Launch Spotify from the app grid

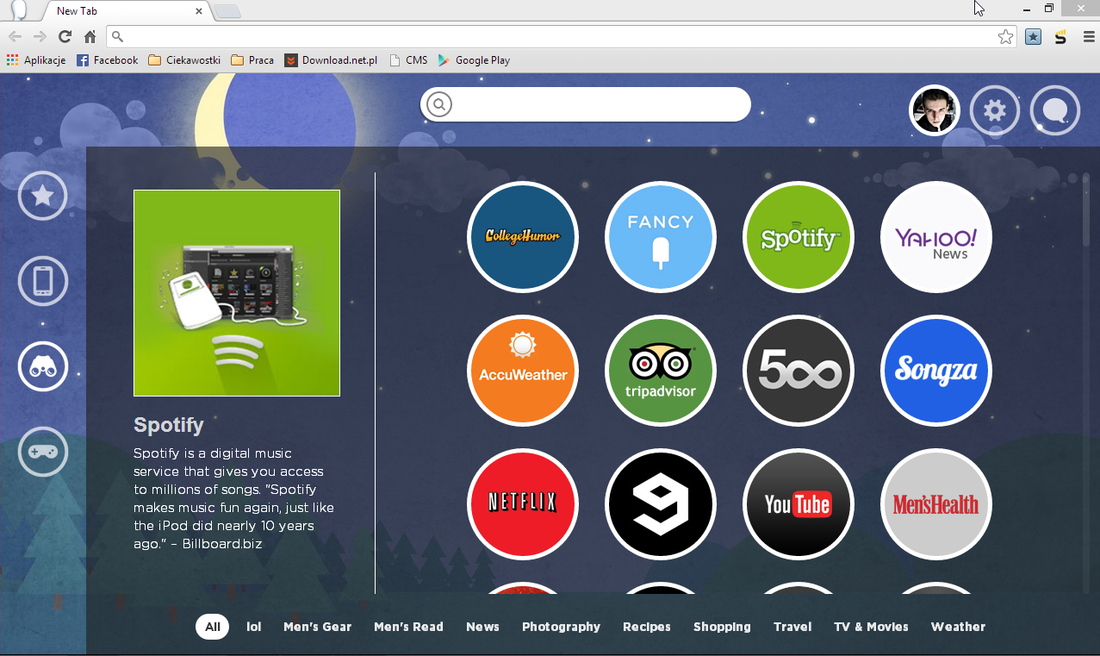point(798,236)
